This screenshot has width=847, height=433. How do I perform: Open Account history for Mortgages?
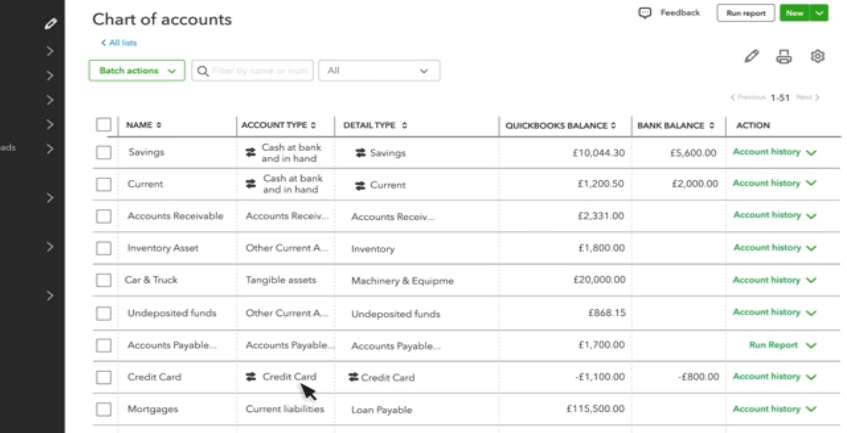tap(767, 409)
